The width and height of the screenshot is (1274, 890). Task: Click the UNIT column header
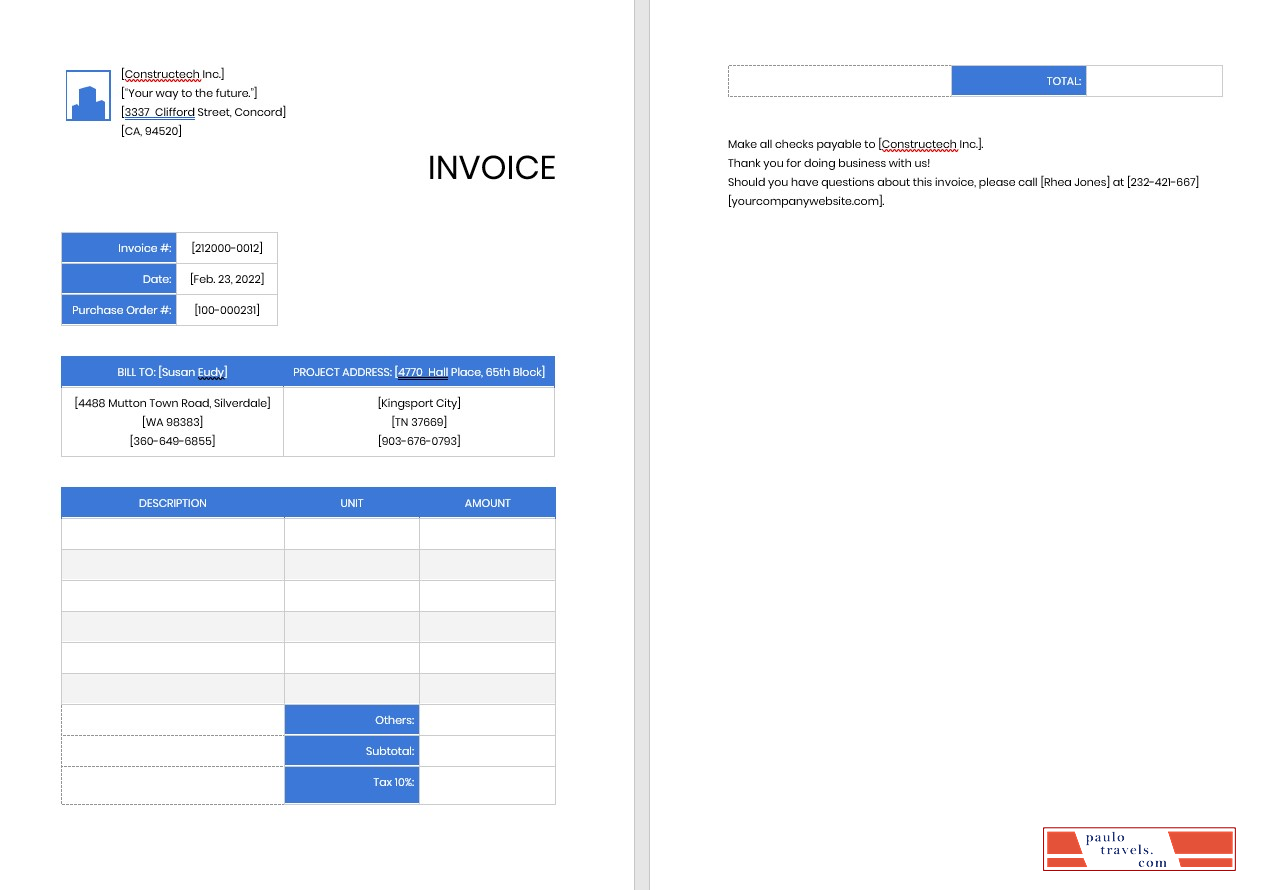(x=351, y=502)
